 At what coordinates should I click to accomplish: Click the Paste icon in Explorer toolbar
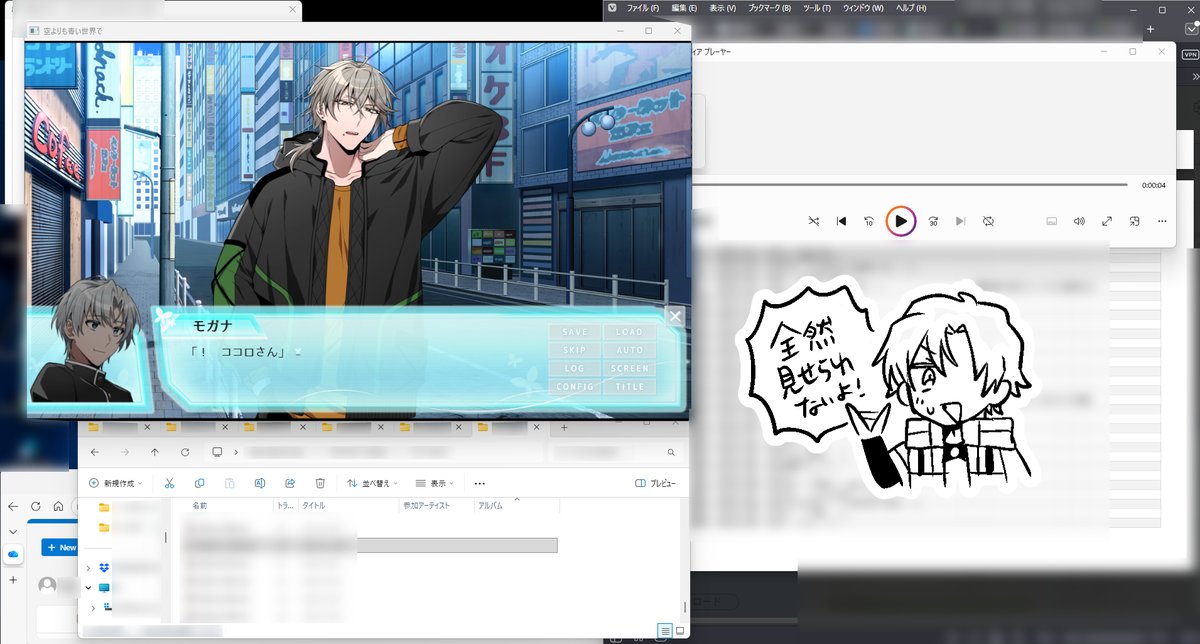tap(230, 483)
